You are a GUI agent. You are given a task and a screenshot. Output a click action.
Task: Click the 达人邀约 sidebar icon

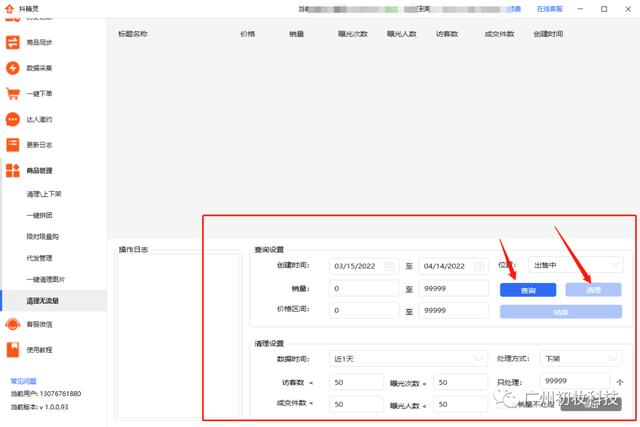coord(13,119)
